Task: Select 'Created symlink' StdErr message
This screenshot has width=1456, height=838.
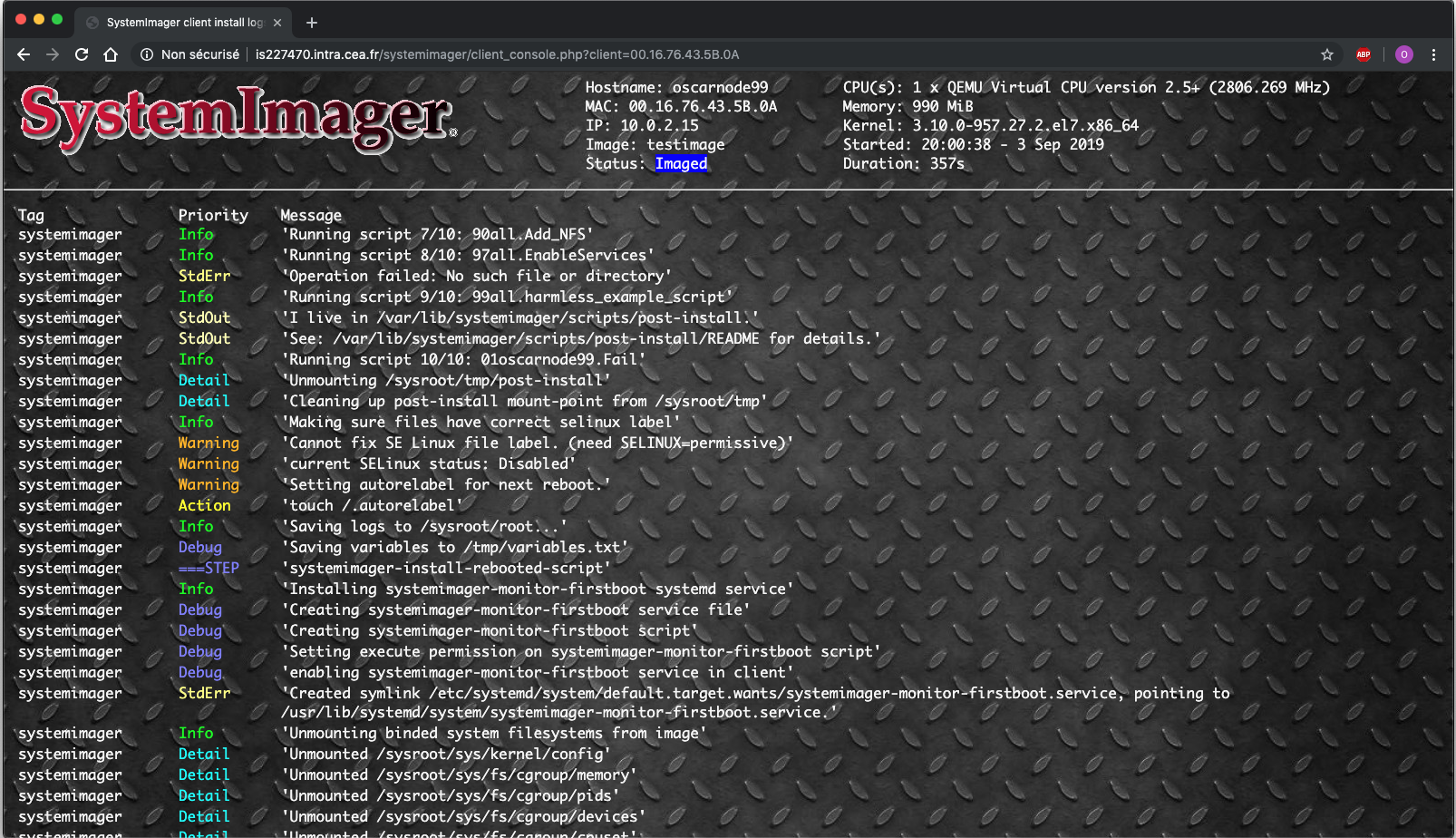Action: (x=755, y=703)
